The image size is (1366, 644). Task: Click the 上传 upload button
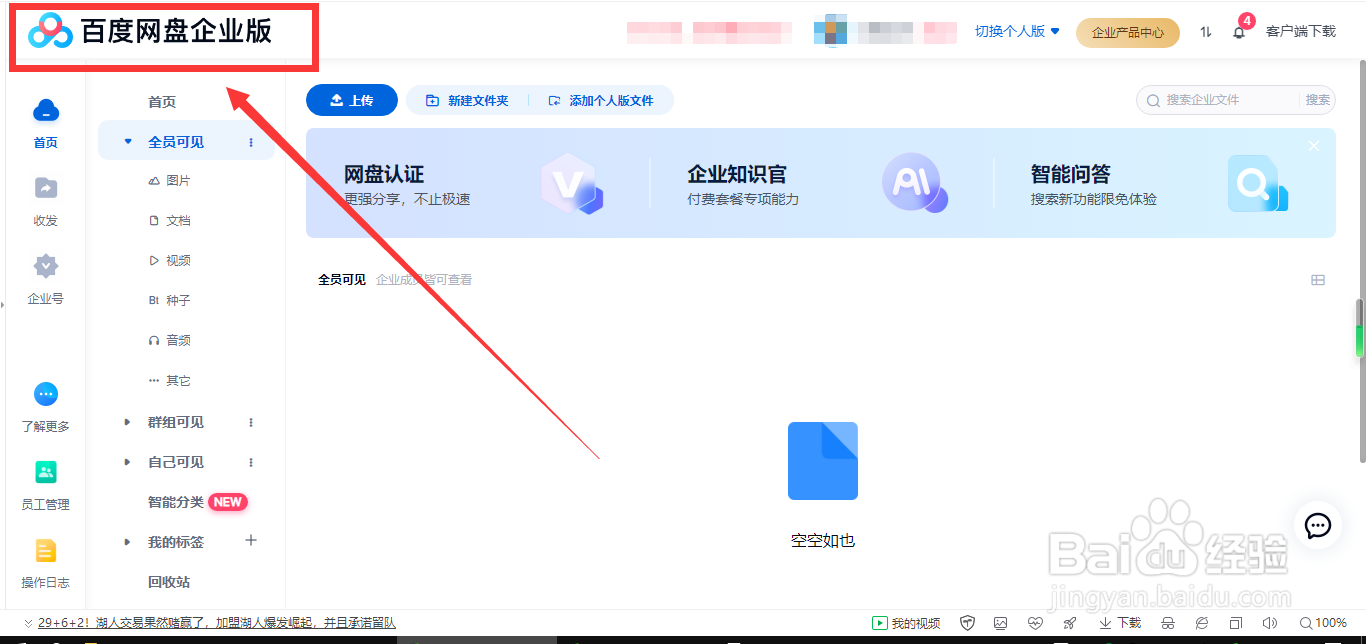351,100
